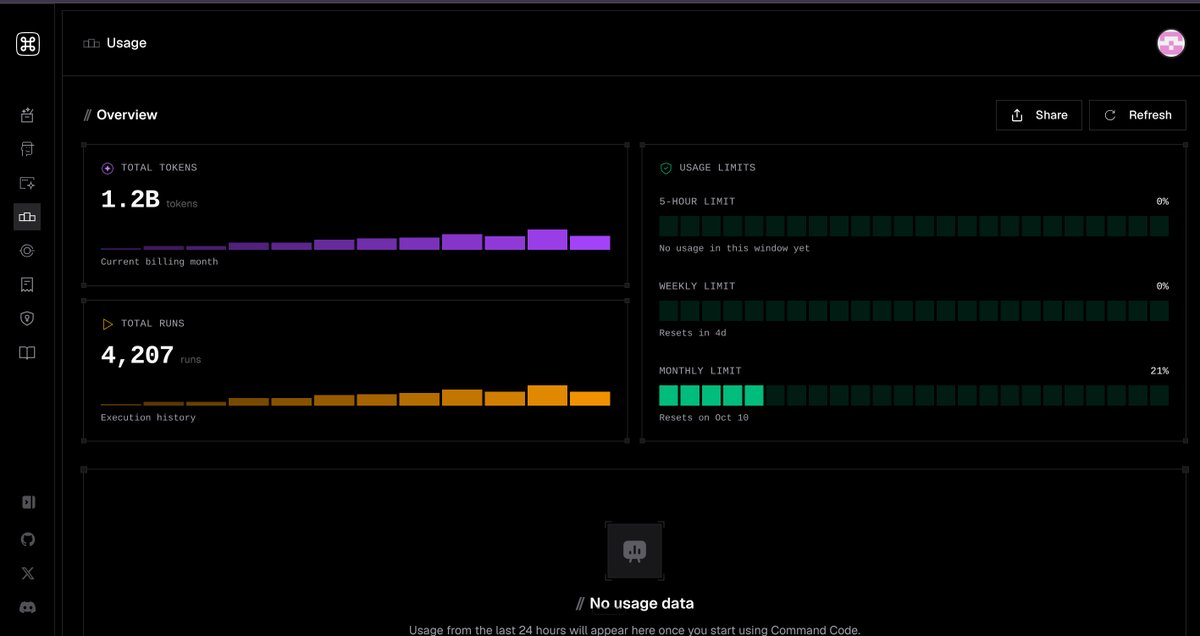
Task: Click the 'TOTAL RUNS' label
Action: [153, 324]
